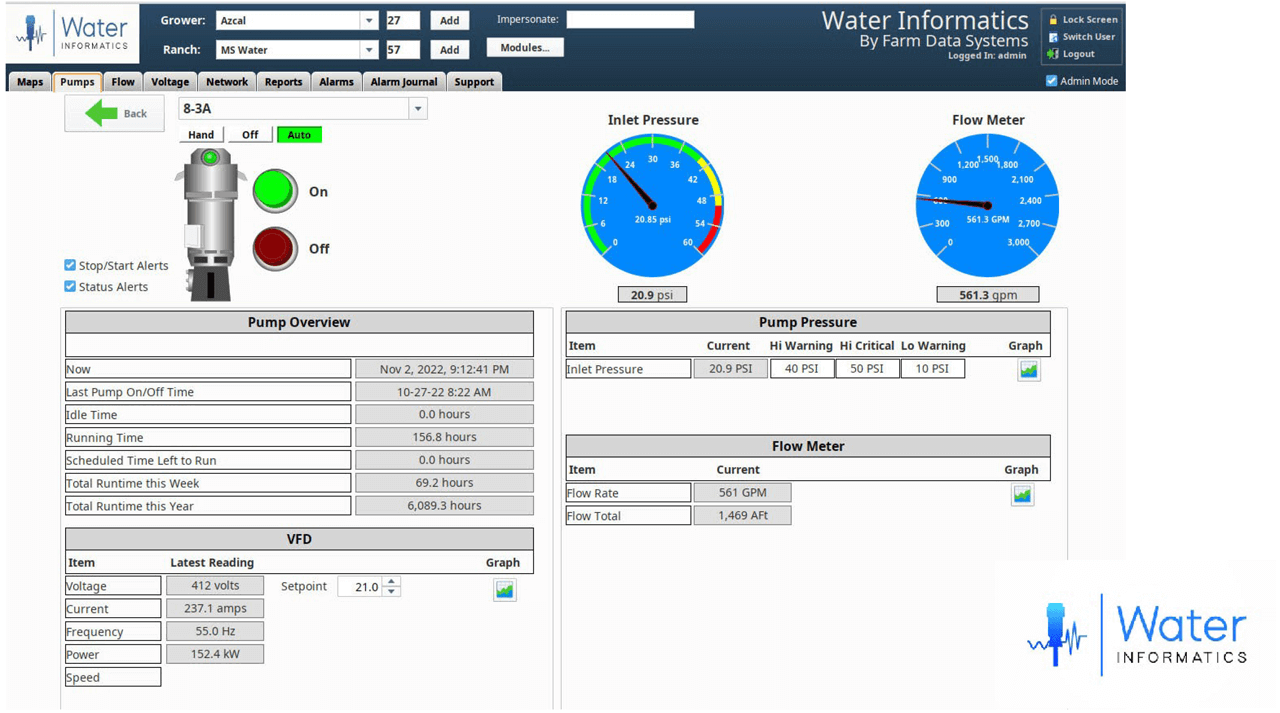Screen dimensions: 1280x713
Task: Click the Back button with green arrow
Action: [114, 113]
